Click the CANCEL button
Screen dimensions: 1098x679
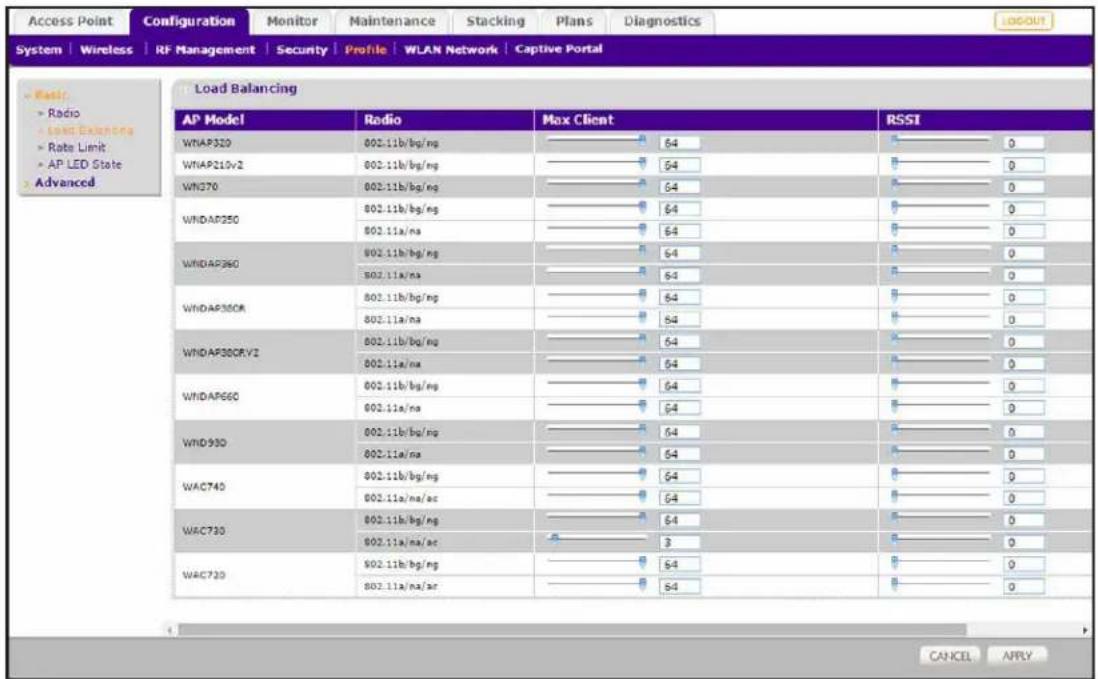pyautogui.click(x=950, y=656)
